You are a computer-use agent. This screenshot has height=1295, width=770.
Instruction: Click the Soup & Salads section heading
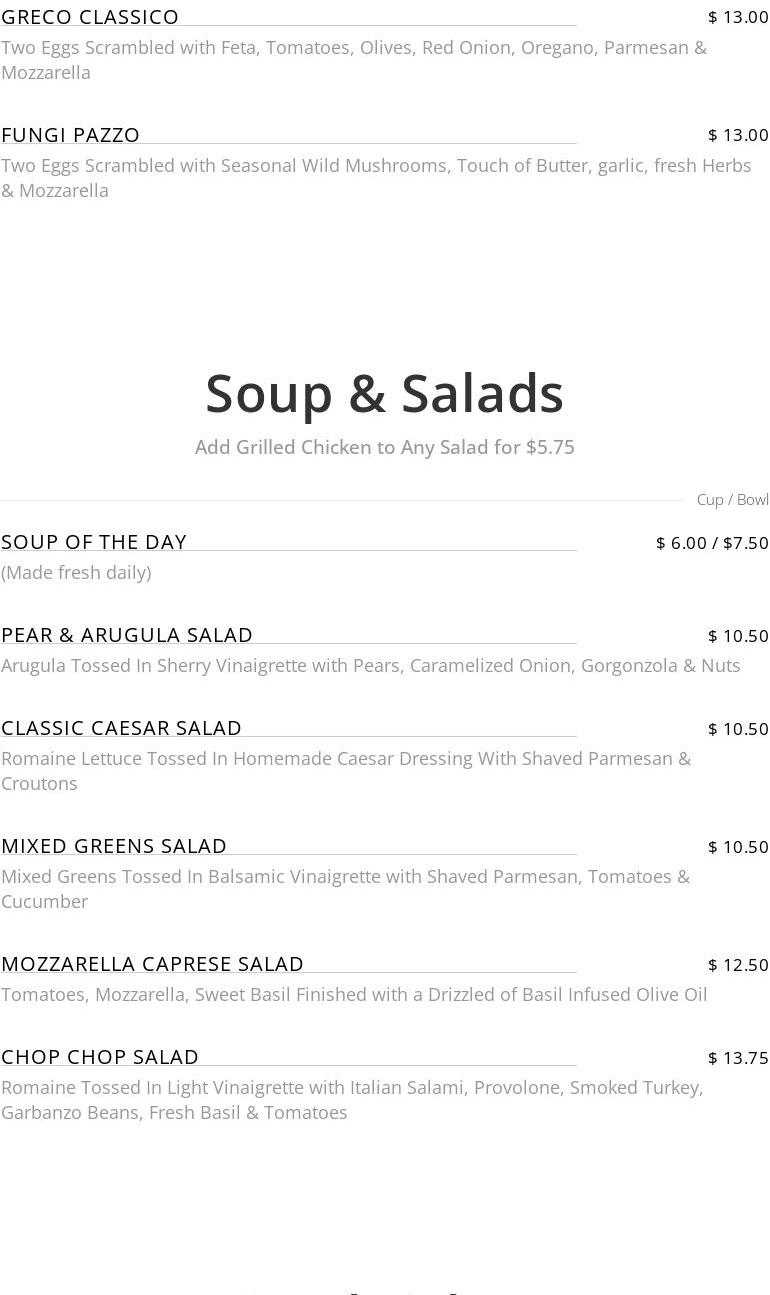coord(384,393)
